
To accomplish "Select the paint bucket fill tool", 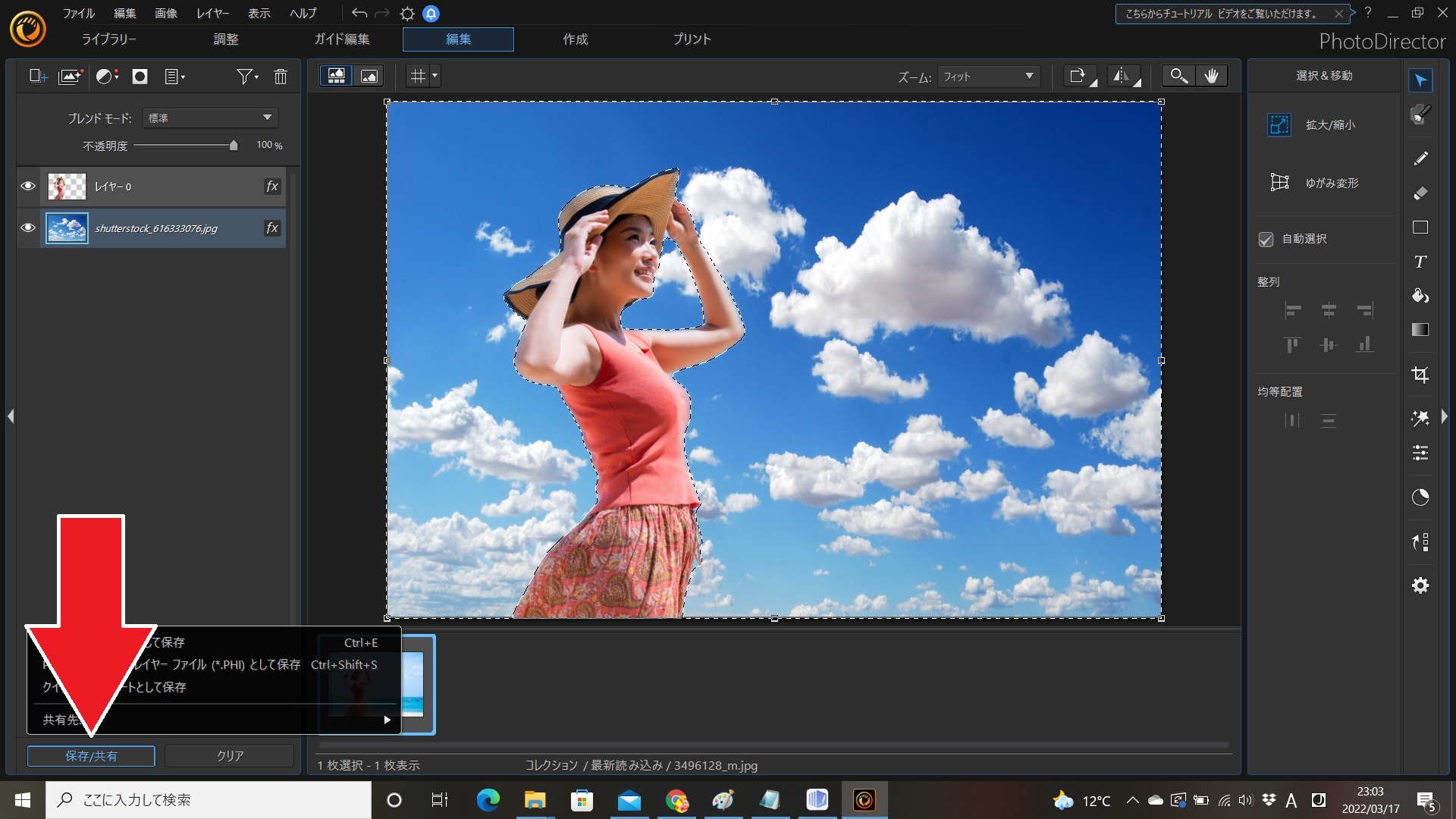I will coord(1420,296).
